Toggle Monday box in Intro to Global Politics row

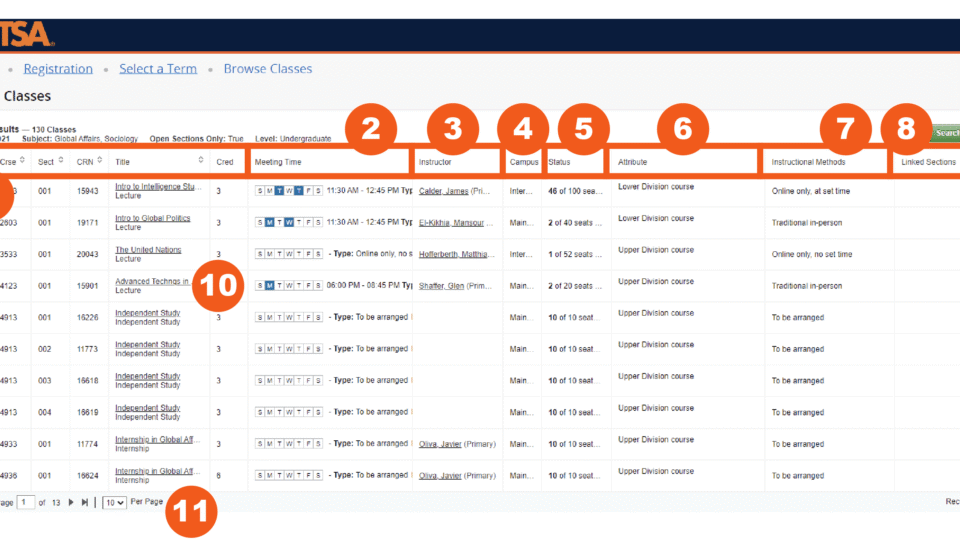269,222
